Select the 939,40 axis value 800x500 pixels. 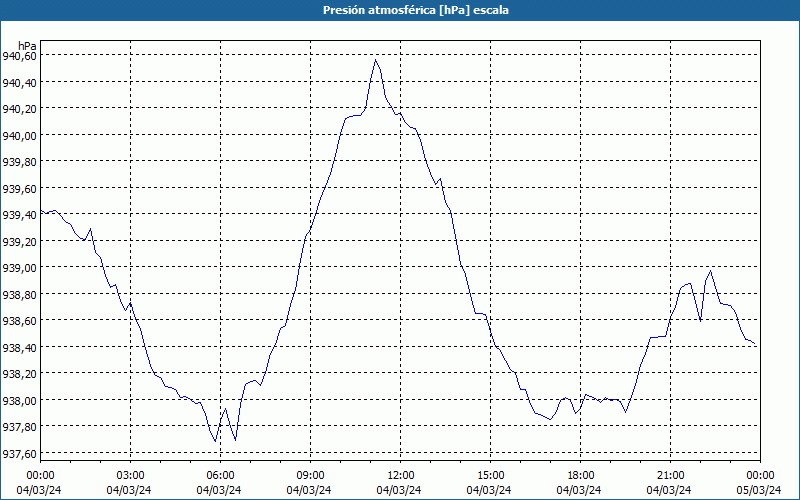(x=19, y=215)
